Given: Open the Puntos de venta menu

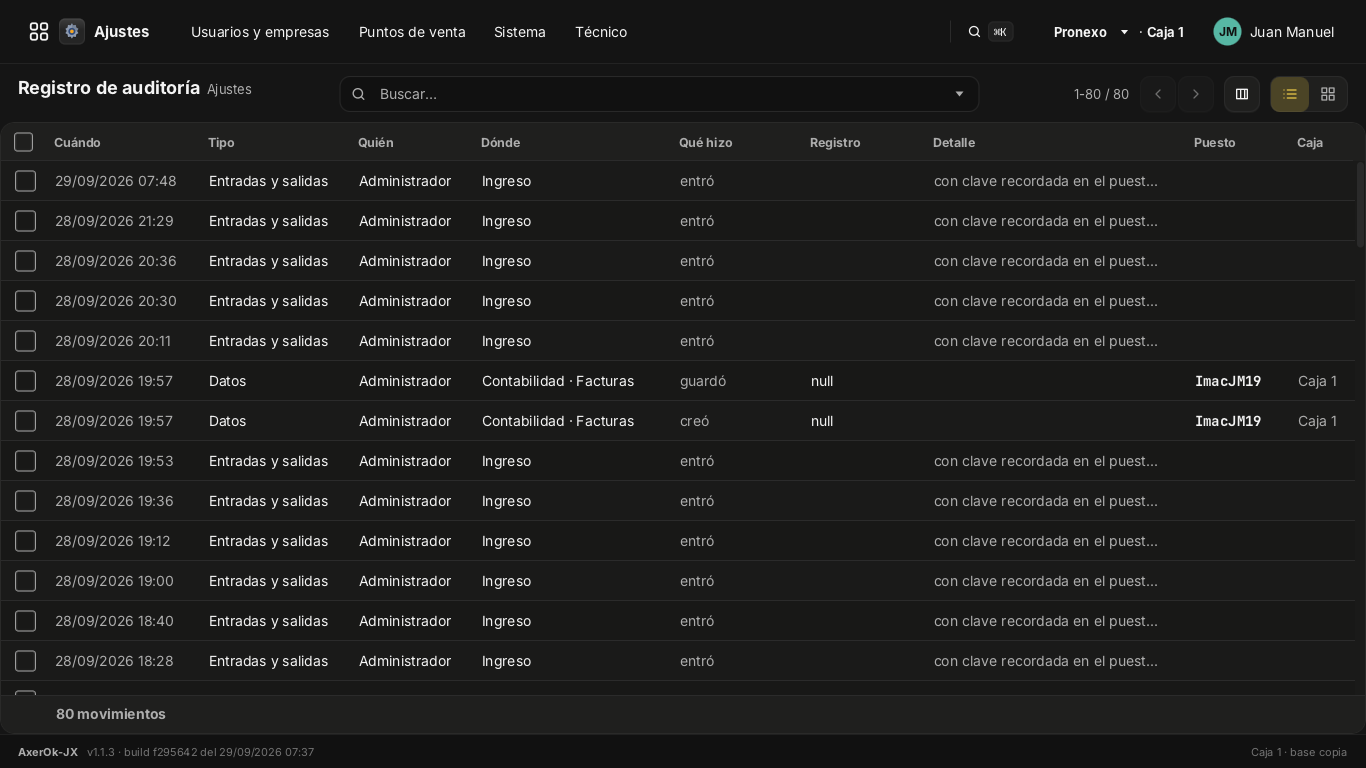Looking at the screenshot, I should click(412, 32).
